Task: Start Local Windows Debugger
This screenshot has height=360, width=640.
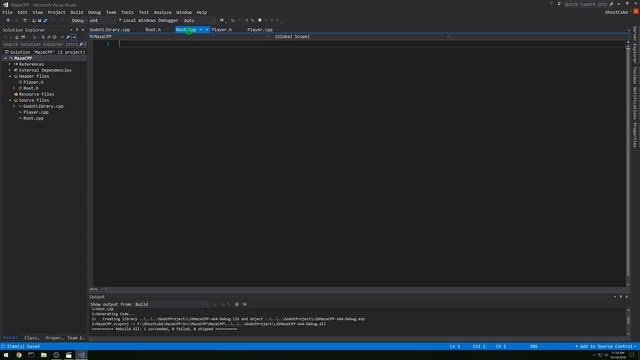Action: (149, 20)
